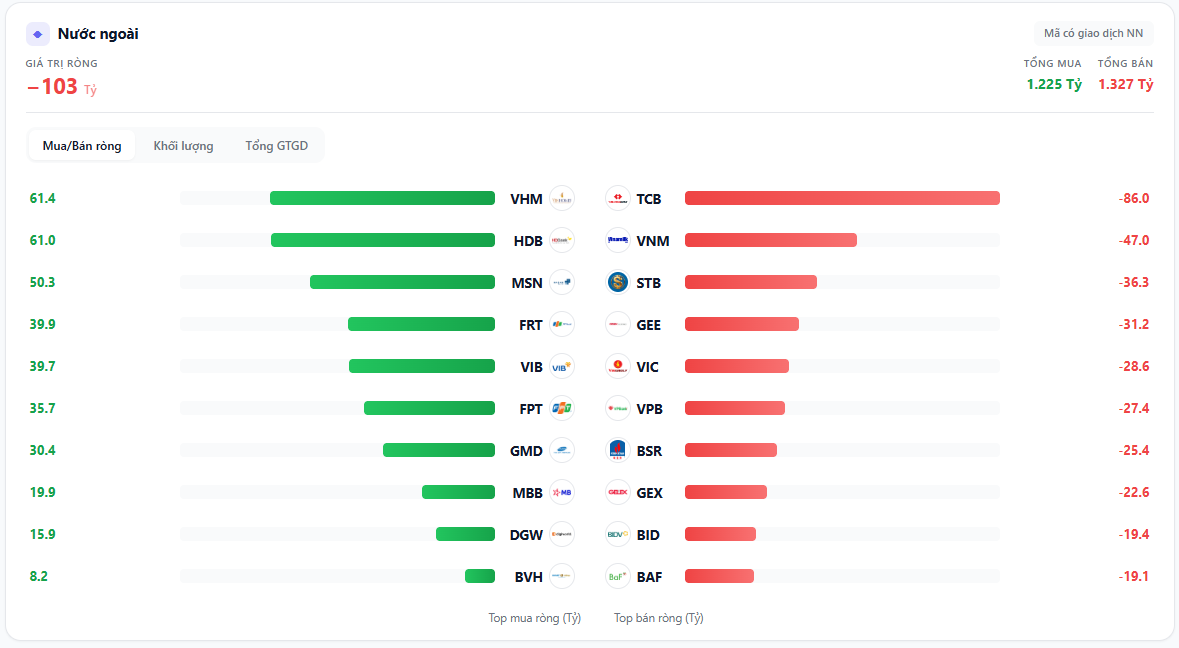Select the Mua/Bán ròng tab

pyautogui.click(x=82, y=146)
